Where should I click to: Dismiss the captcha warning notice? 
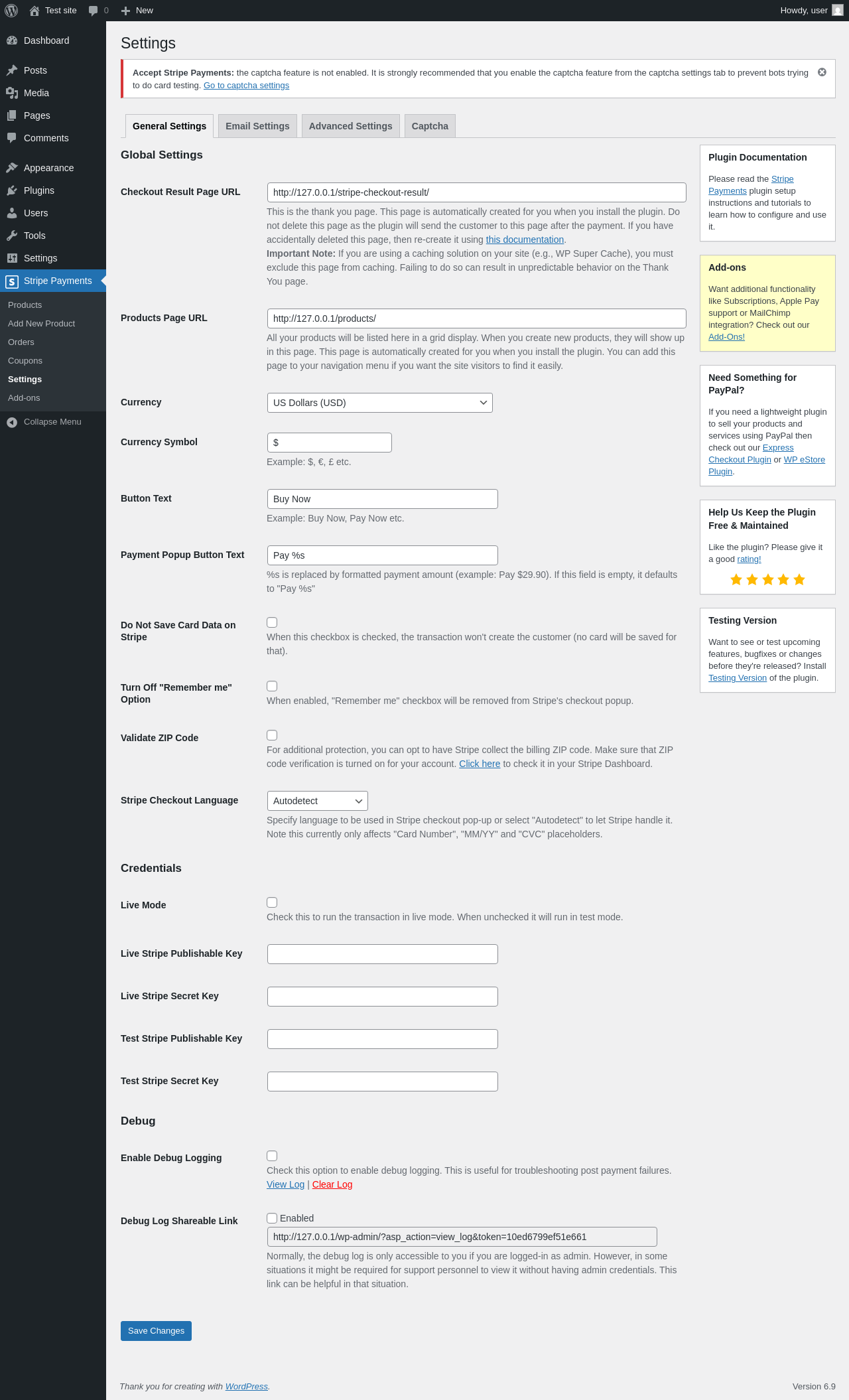click(822, 72)
